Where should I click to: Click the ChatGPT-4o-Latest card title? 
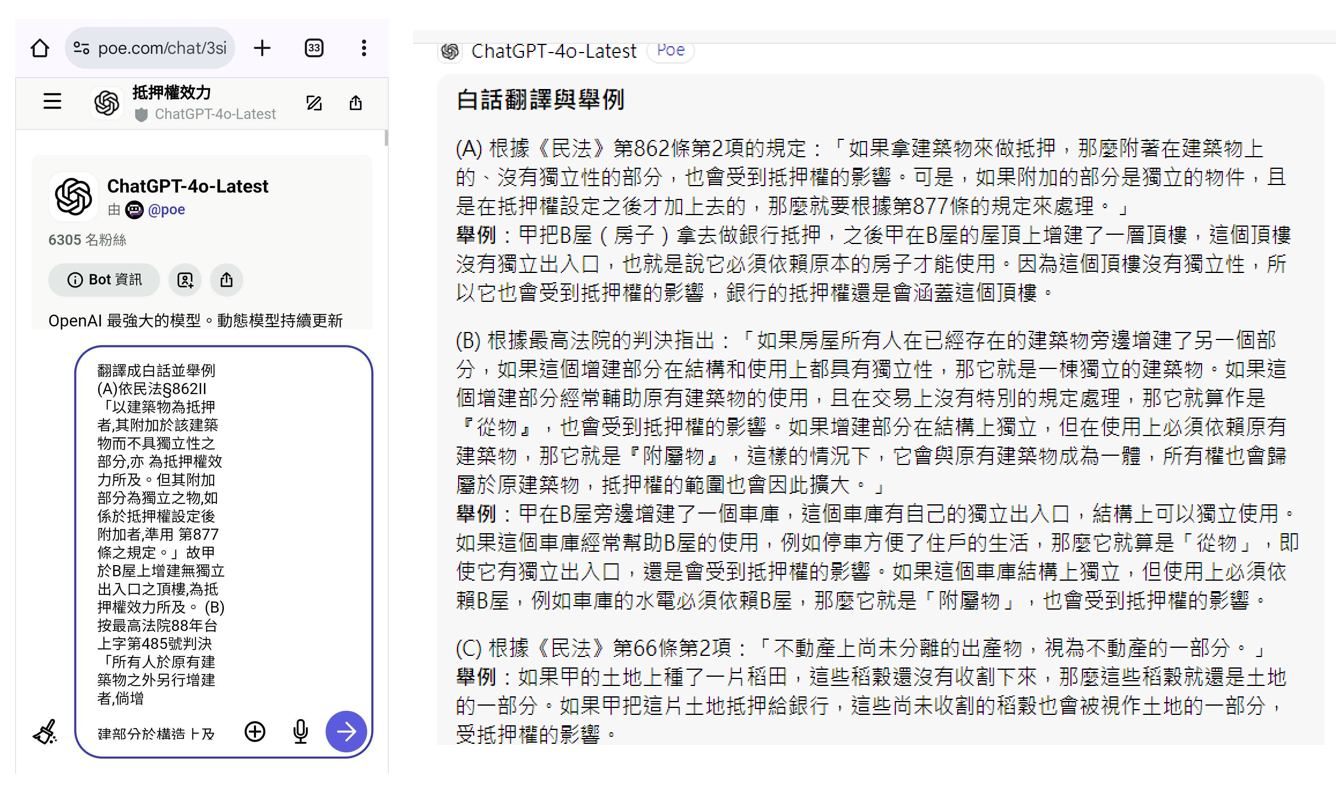[188, 186]
